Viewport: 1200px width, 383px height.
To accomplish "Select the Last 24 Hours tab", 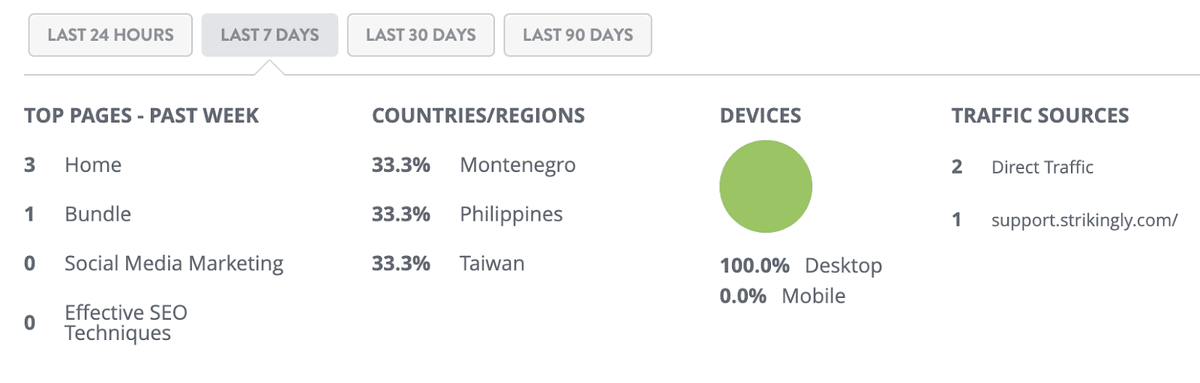I will coord(110,35).
